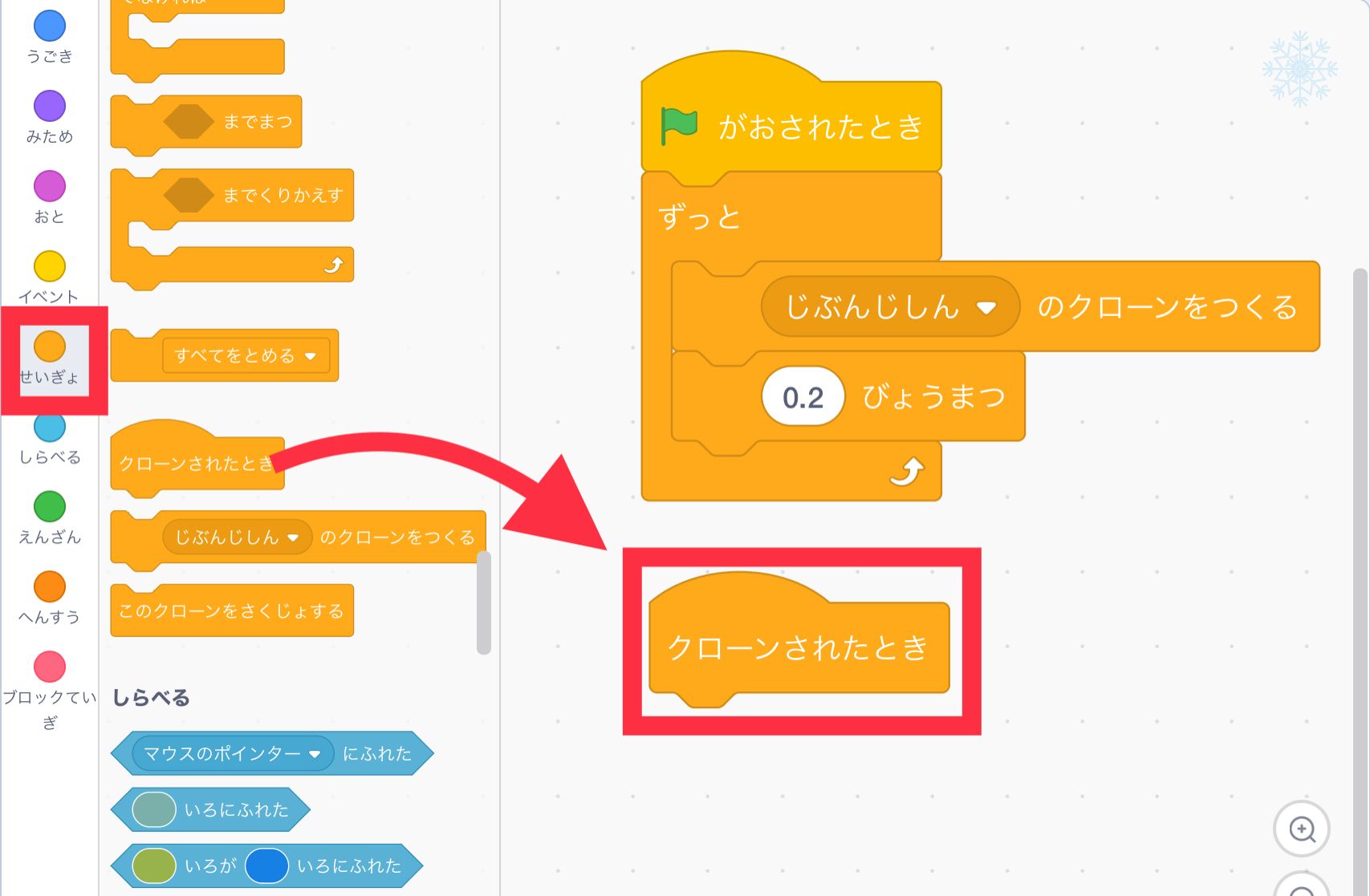Click へんすう category label text
1370x896 pixels.
pos(50,617)
